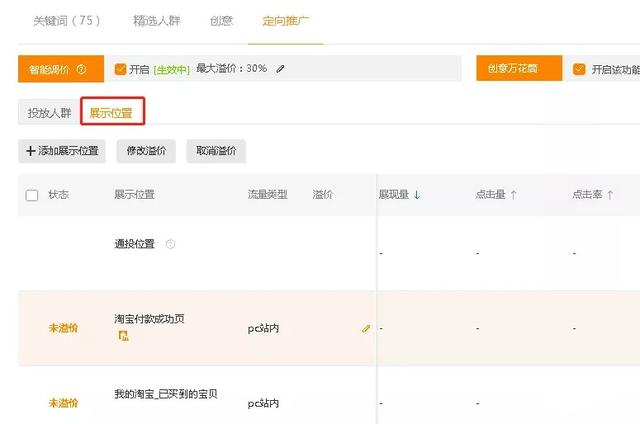Switch to the 精选人群 tab
The image size is (640, 424).
point(156,20)
